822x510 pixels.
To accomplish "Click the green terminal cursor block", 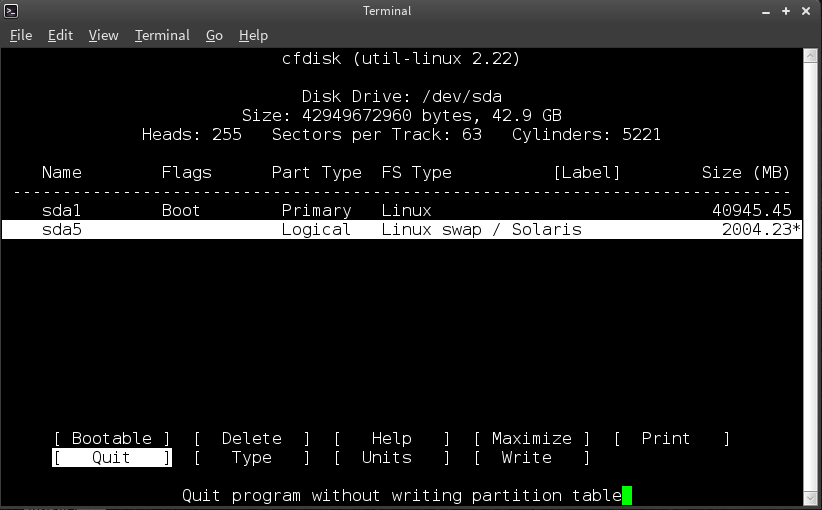I will [627, 495].
